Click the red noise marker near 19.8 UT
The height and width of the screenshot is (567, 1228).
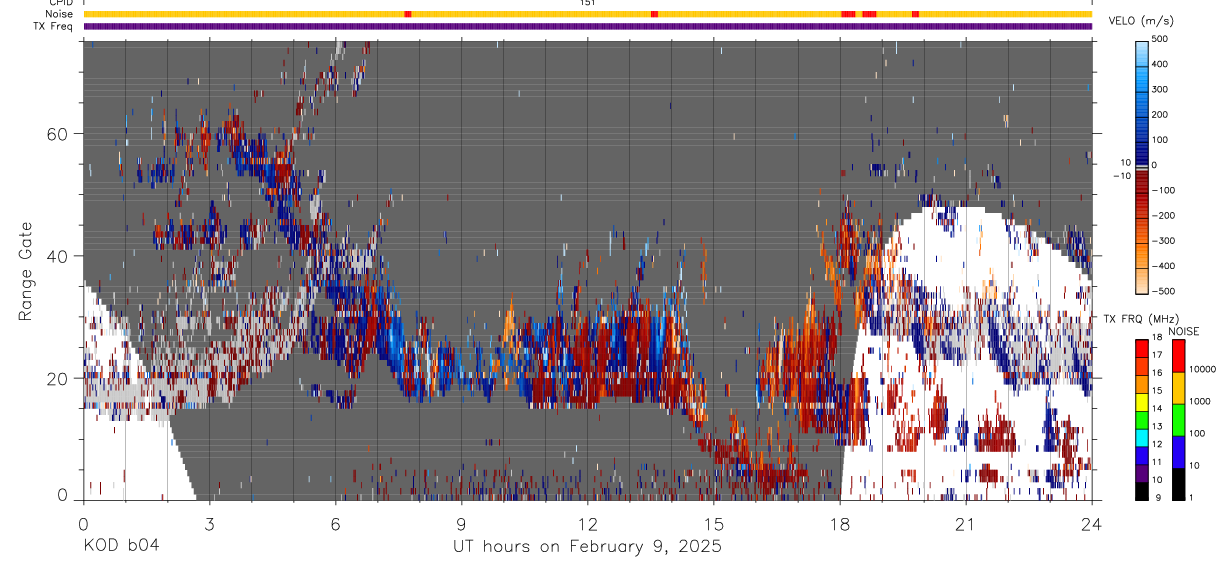pyautogui.click(x=915, y=14)
